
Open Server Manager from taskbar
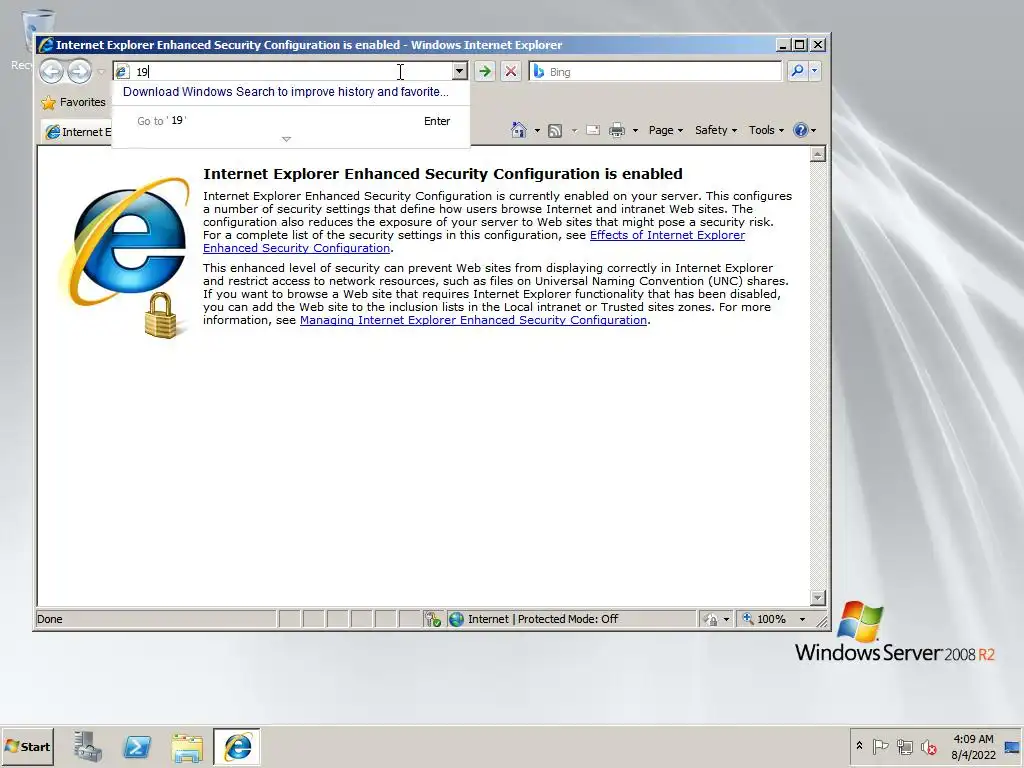click(x=88, y=746)
